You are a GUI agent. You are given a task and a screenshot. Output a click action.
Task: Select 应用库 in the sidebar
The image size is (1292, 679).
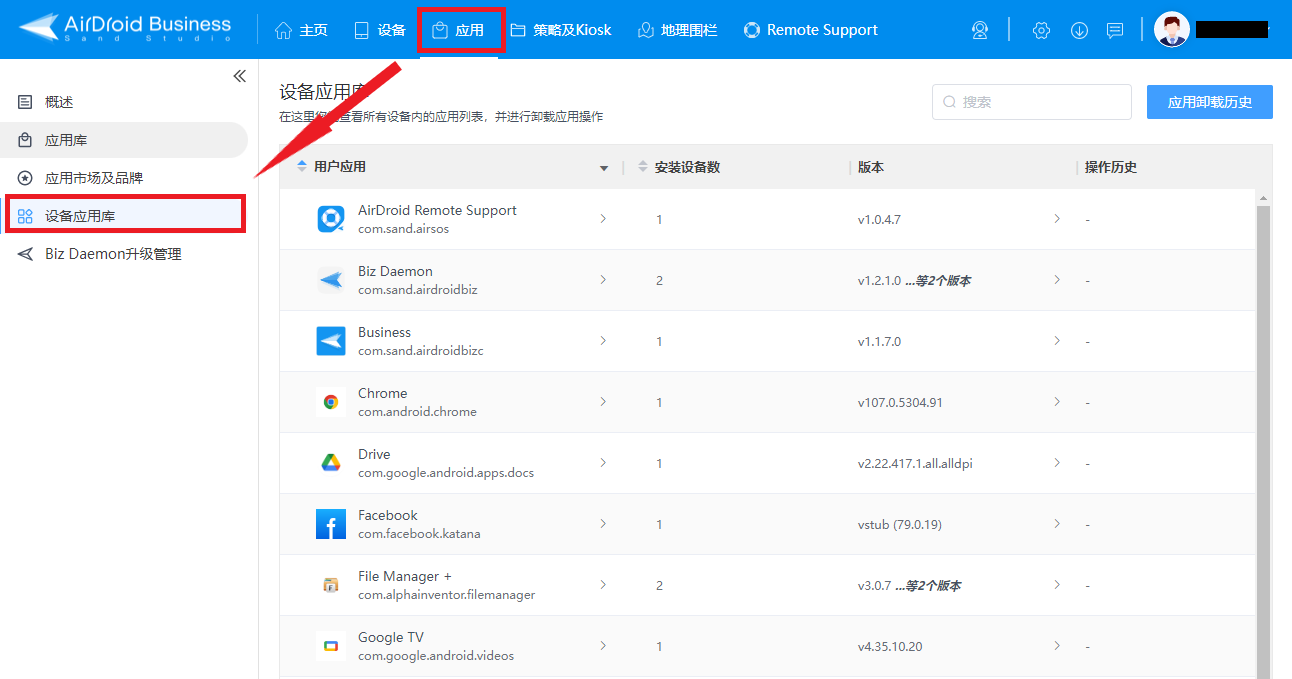click(124, 140)
